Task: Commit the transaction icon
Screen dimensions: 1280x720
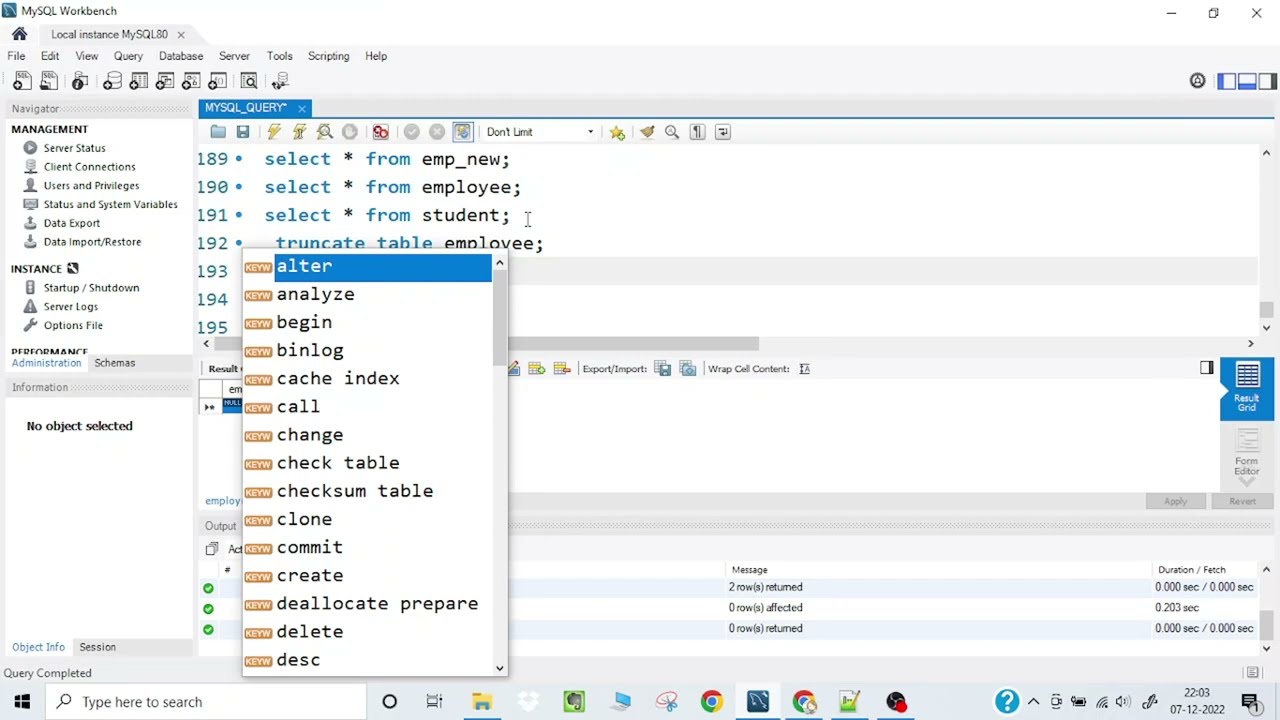Action: pos(411,132)
